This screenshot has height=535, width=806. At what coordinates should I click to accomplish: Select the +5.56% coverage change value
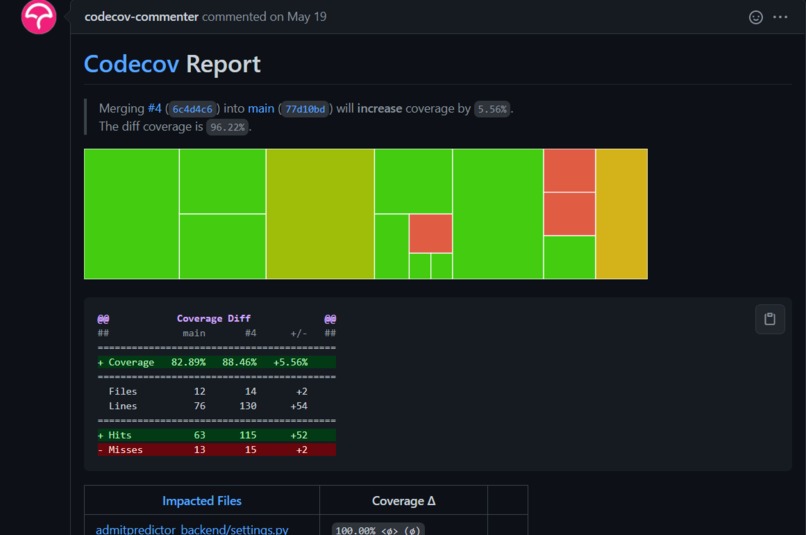pyautogui.click(x=290, y=362)
